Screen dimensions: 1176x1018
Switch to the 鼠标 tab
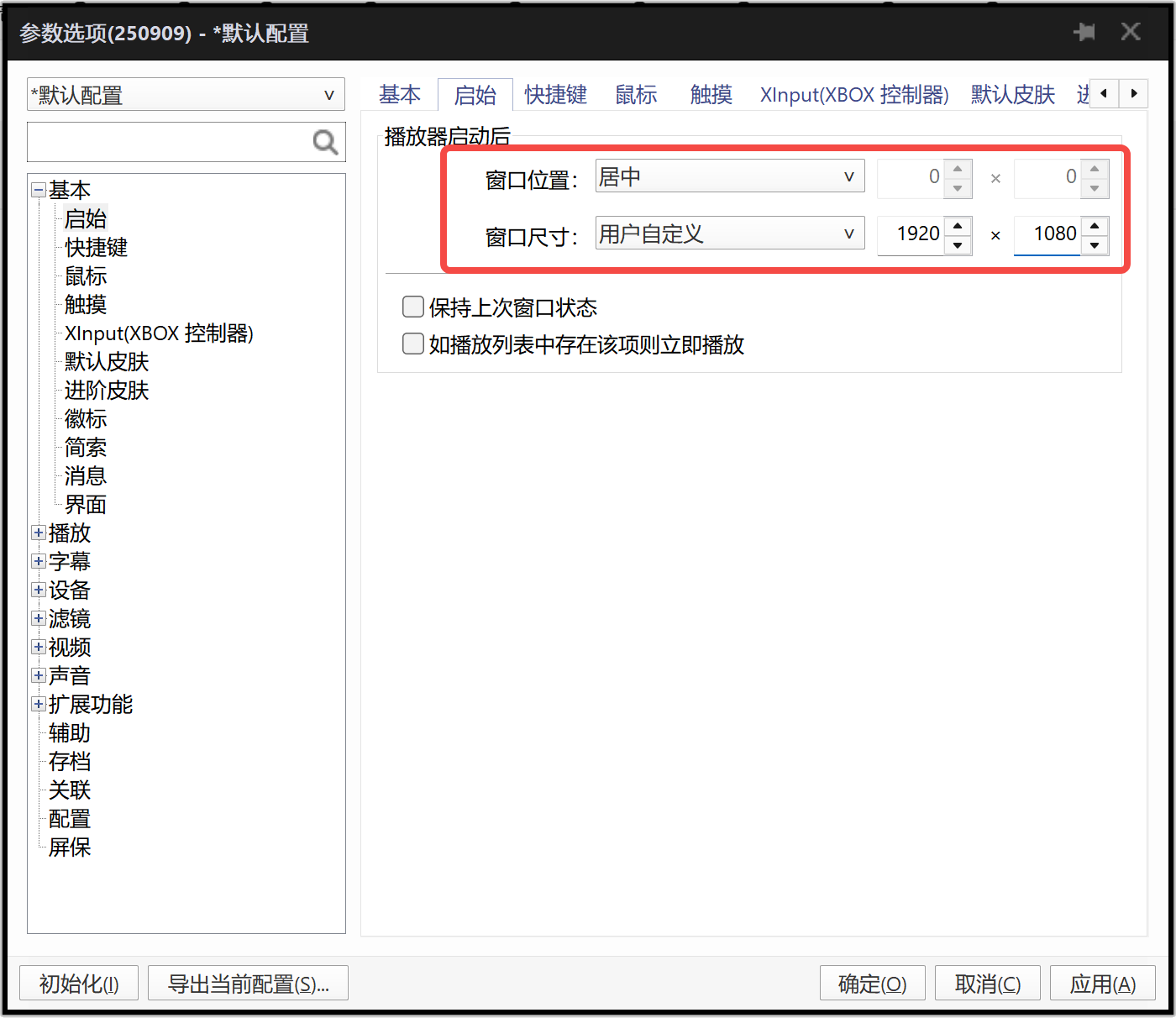click(x=635, y=94)
